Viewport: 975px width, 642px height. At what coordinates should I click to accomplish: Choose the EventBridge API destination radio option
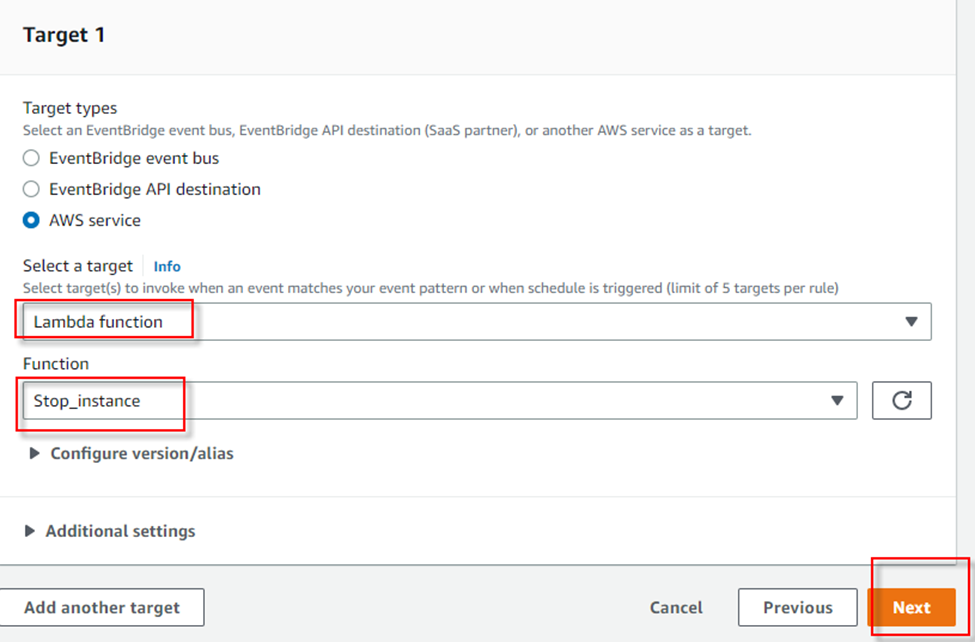click(31, 189)
